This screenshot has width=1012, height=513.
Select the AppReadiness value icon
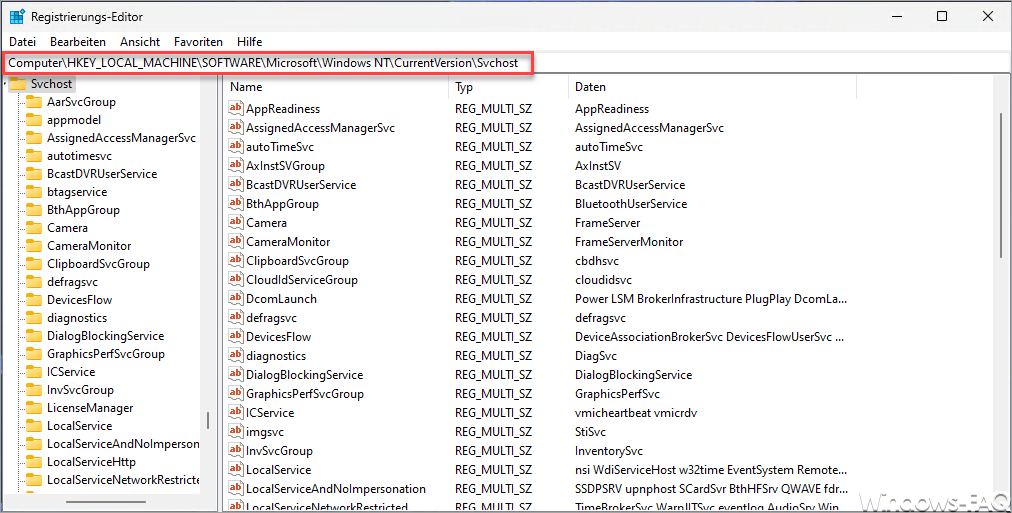[236, 108]
